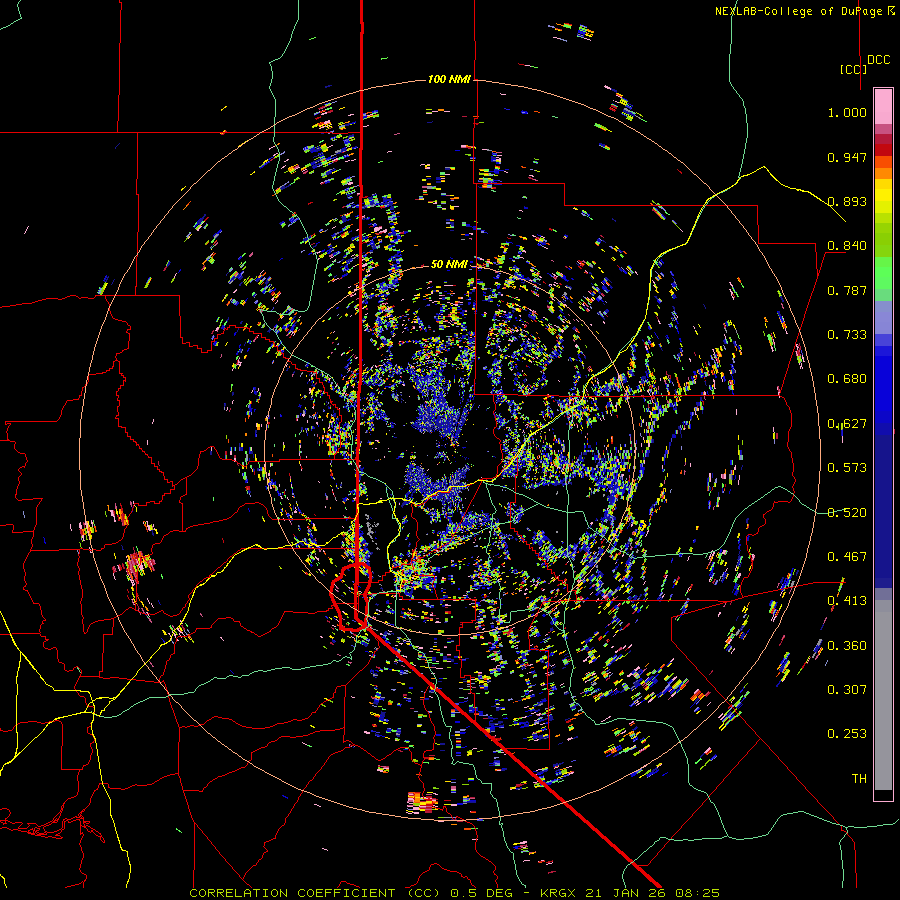
Task: Select the orange band of the color bar
Action: point(883,173)
